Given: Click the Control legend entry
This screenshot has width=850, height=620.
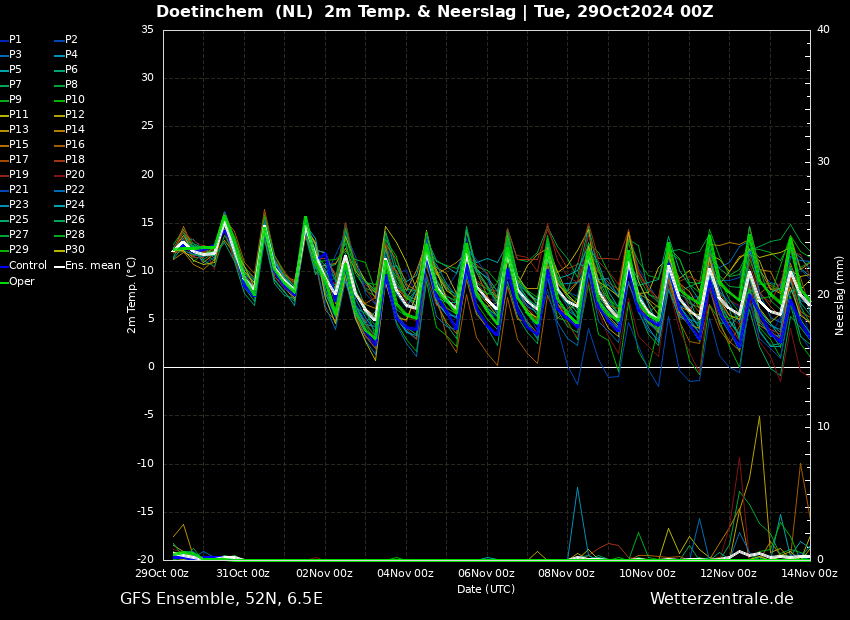Looking at the screenshot, I should (23, 266).
